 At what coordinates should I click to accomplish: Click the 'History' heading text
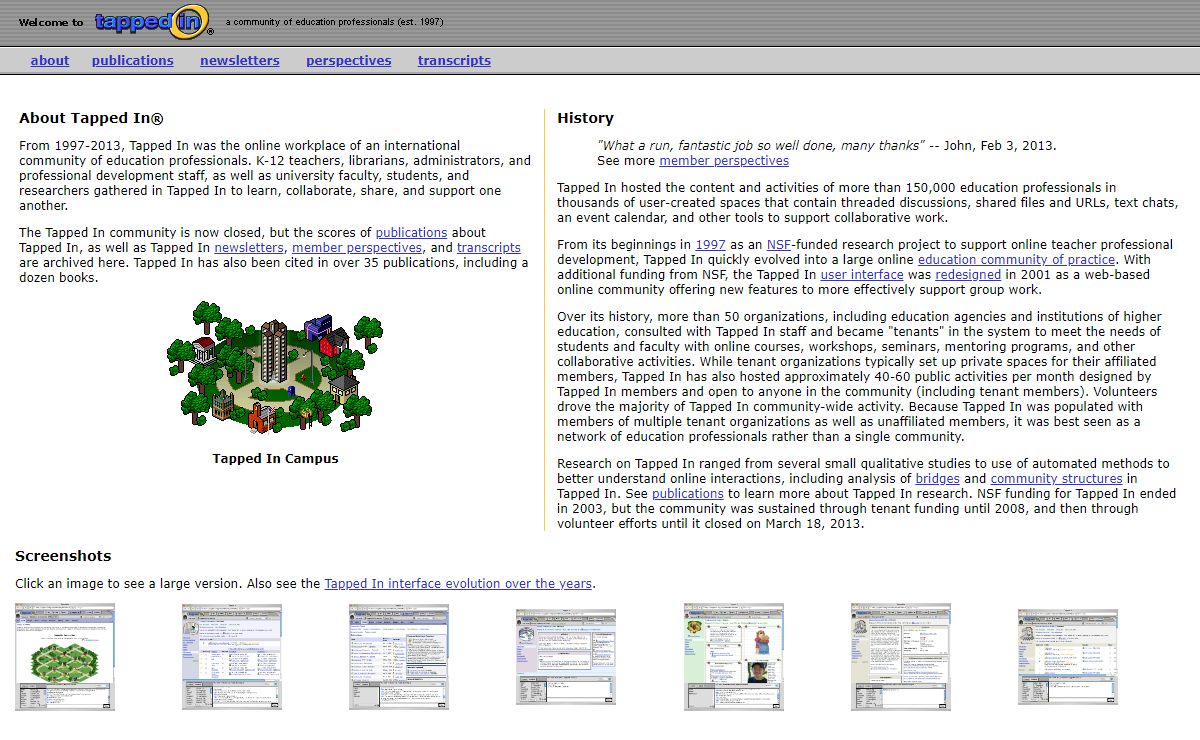pyautogui.click(x=585, y=118)
